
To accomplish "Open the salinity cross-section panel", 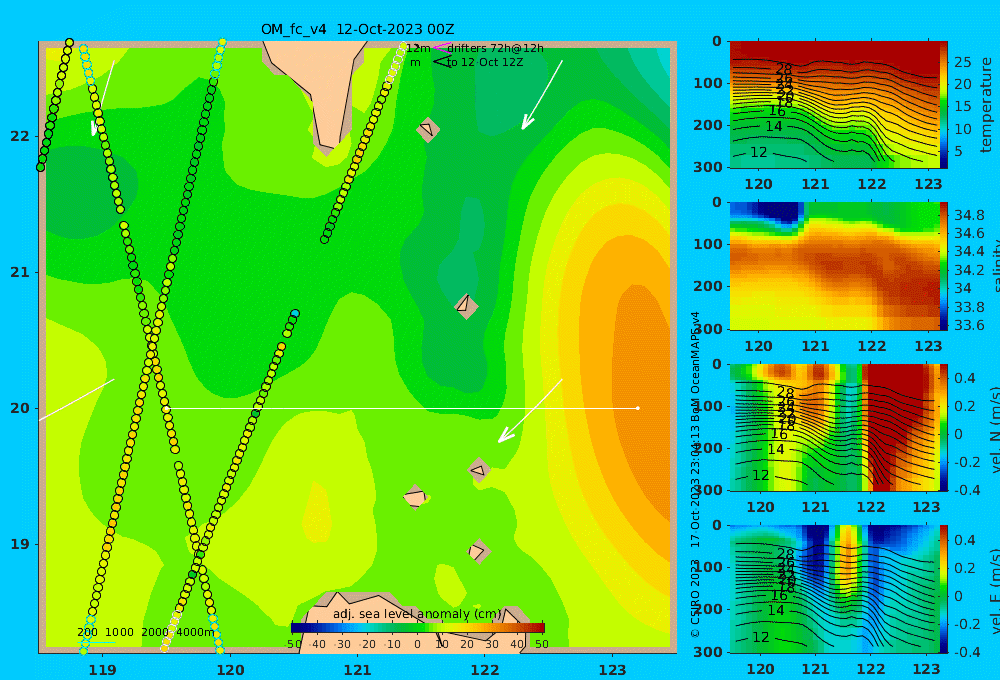I will click(x=834, y=266).
